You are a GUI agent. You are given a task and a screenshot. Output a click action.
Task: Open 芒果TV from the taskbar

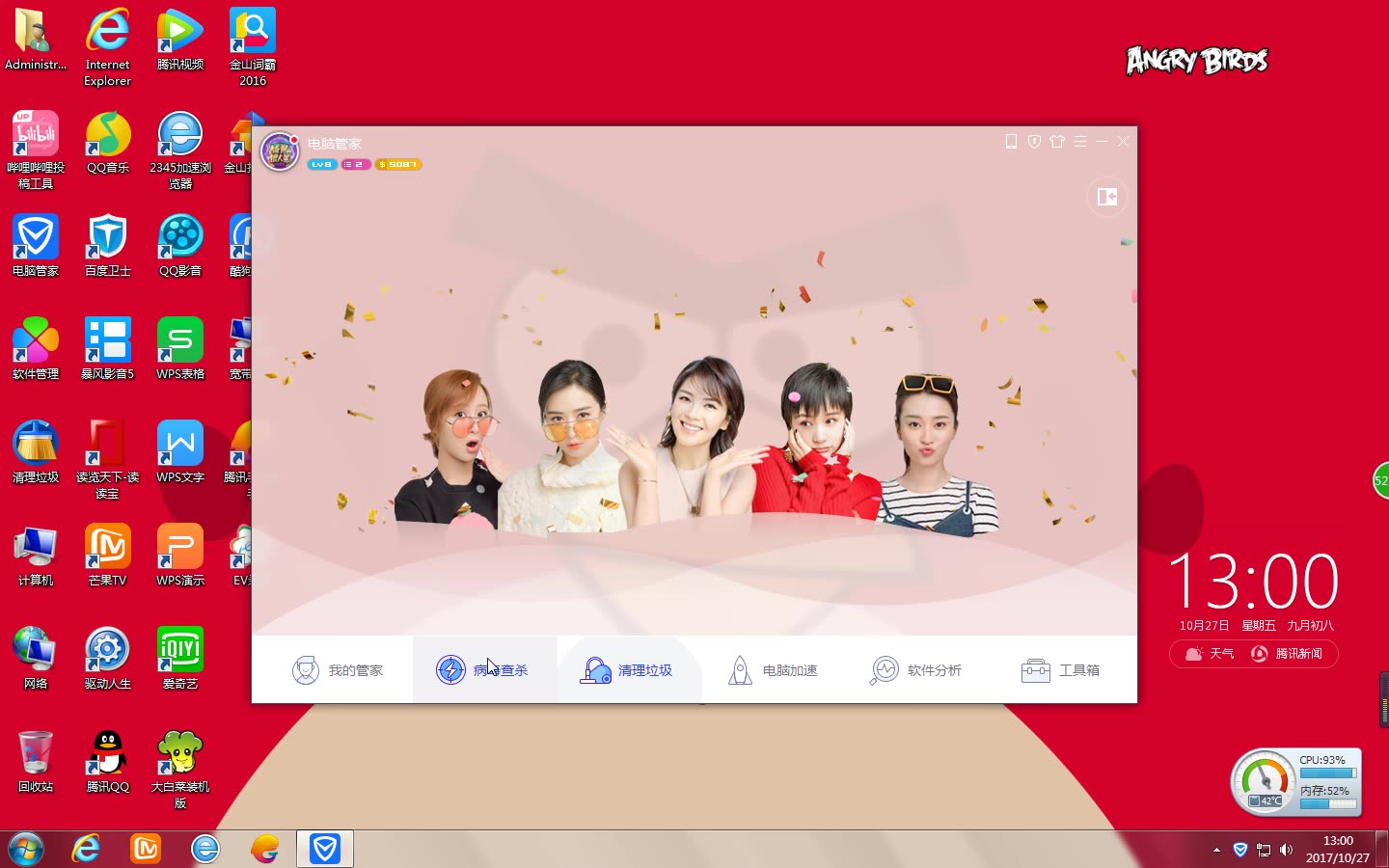[x=146, y=849]
